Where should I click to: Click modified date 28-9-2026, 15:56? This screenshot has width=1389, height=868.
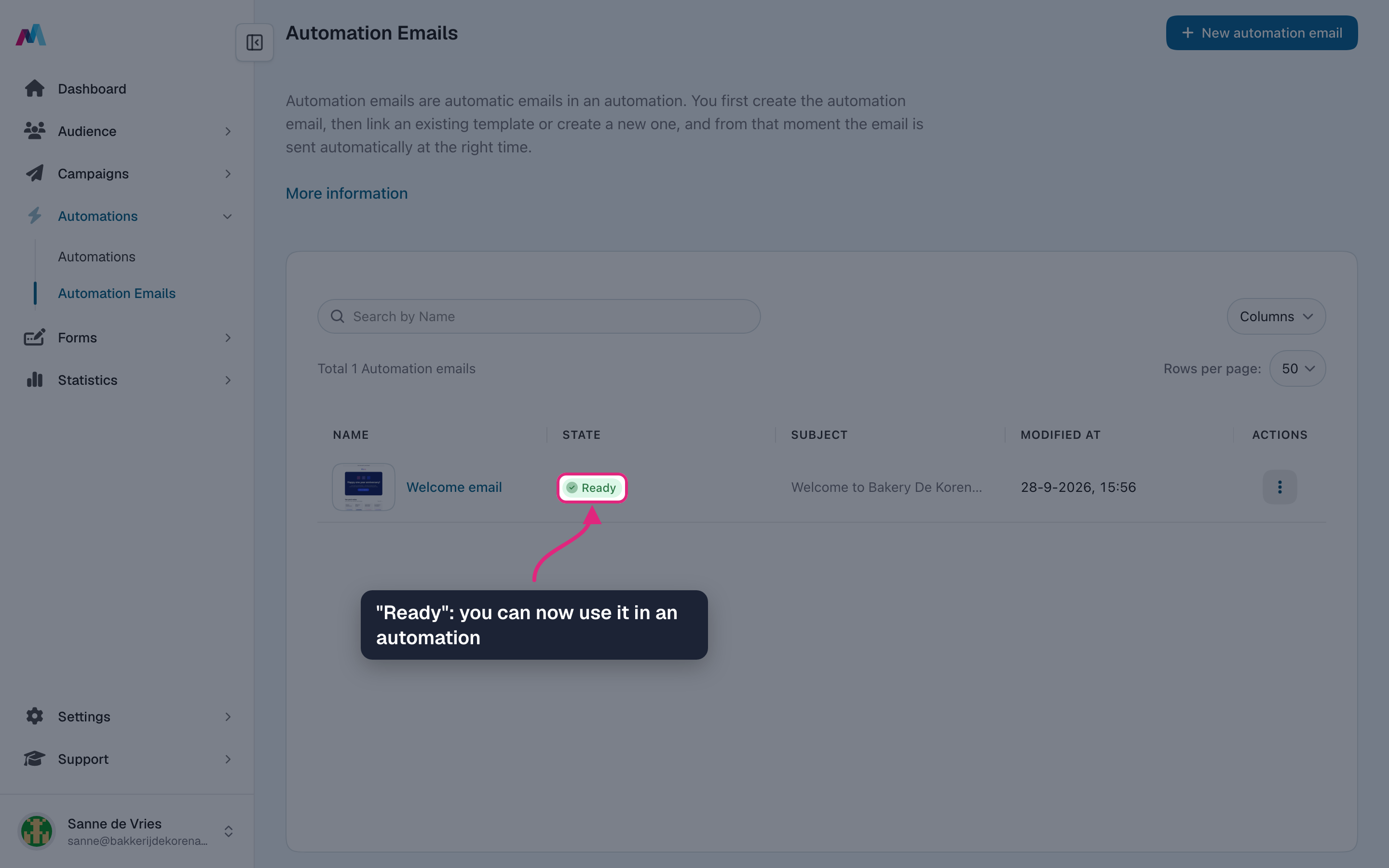click(x=1078, y=487)
